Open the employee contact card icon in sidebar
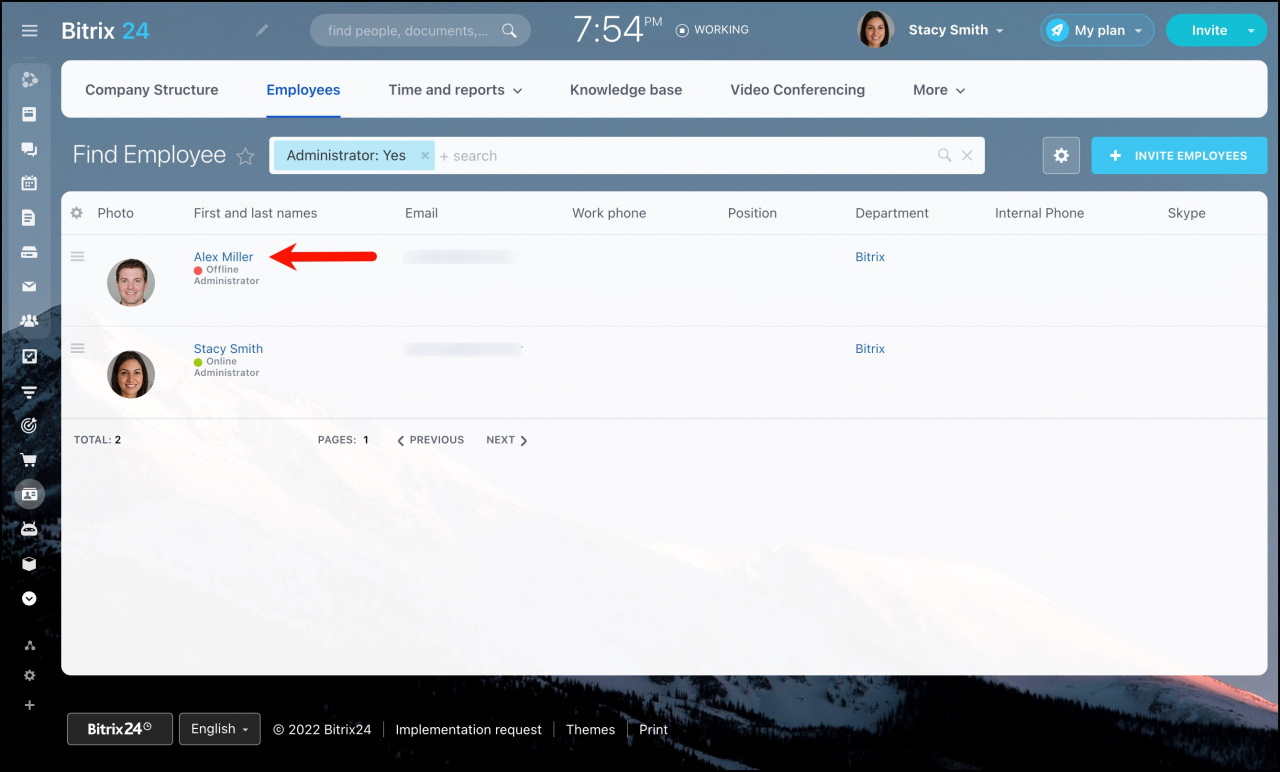1280x772 pixels. pos(29,494)
